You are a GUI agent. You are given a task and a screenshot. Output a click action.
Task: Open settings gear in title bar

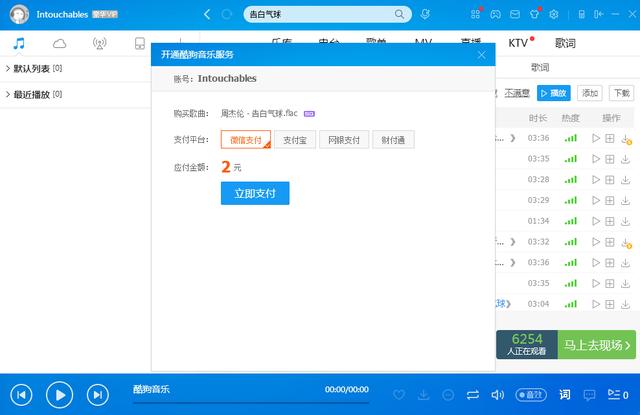554,15
